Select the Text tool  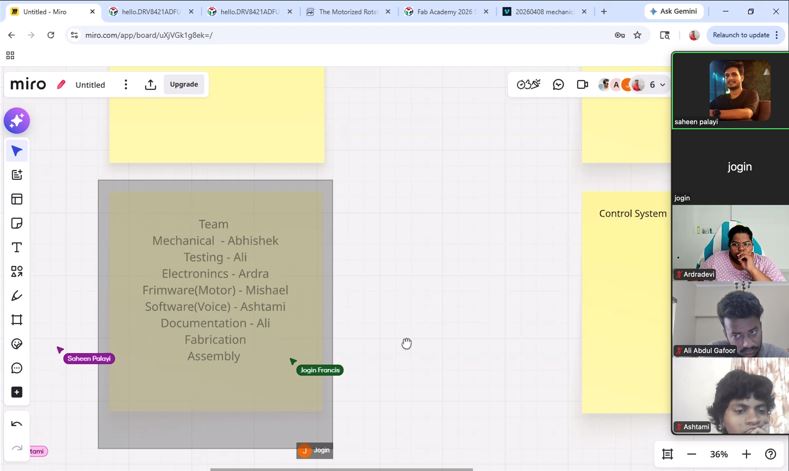17,247
